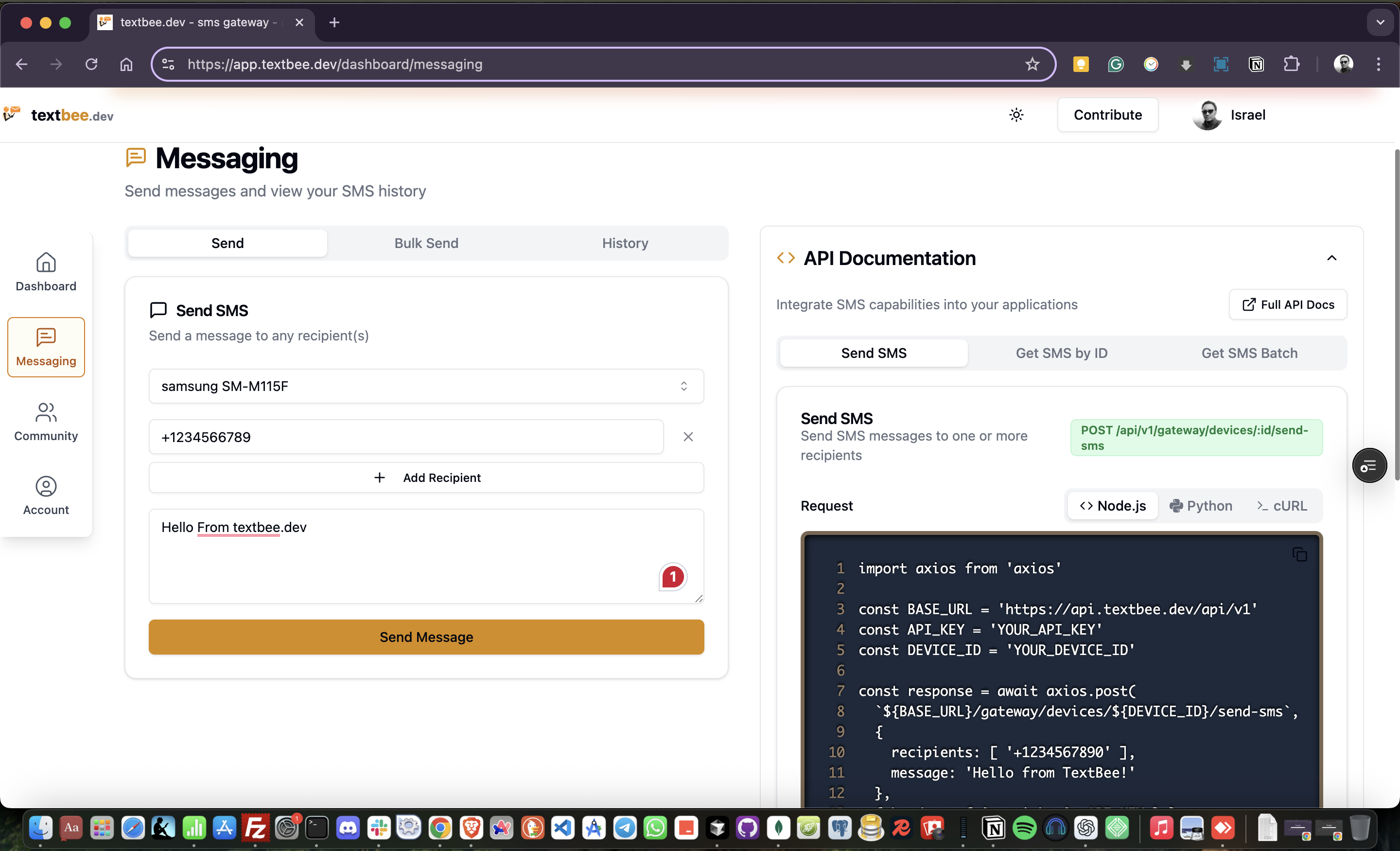Open Visual Studio Code from the Dock
This screenshot has height=851, width=1400.
[563, 828]
